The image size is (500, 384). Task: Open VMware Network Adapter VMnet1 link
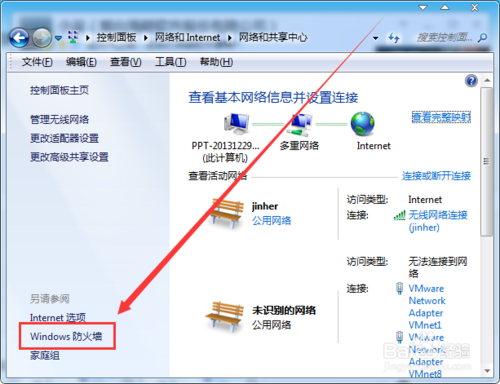[x=427, y=307]
